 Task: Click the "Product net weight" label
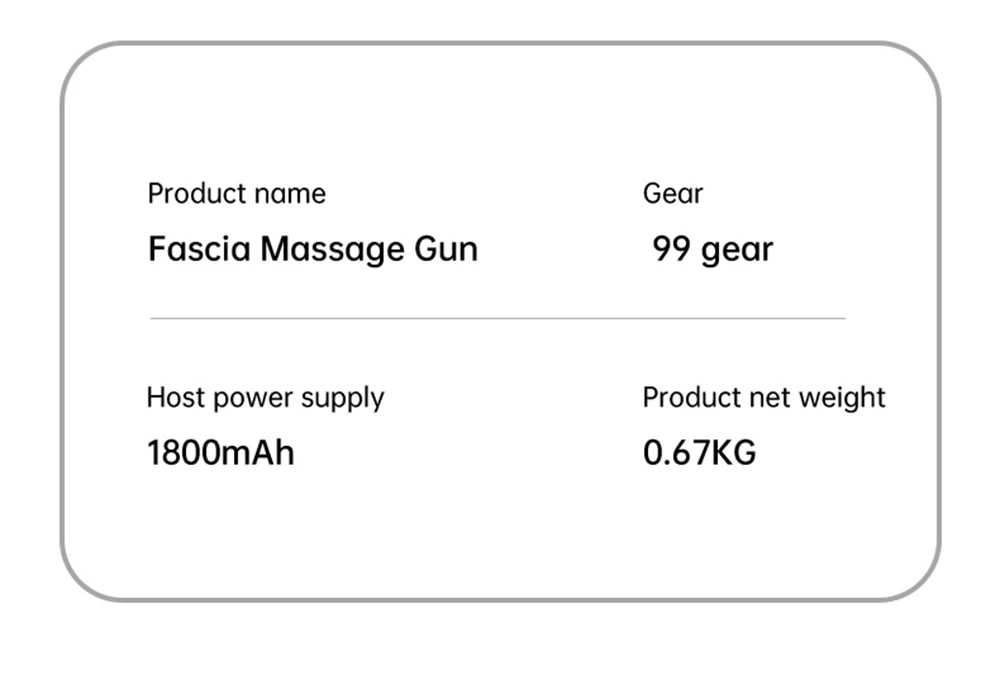pyautogui.click(x=763, y=398)
